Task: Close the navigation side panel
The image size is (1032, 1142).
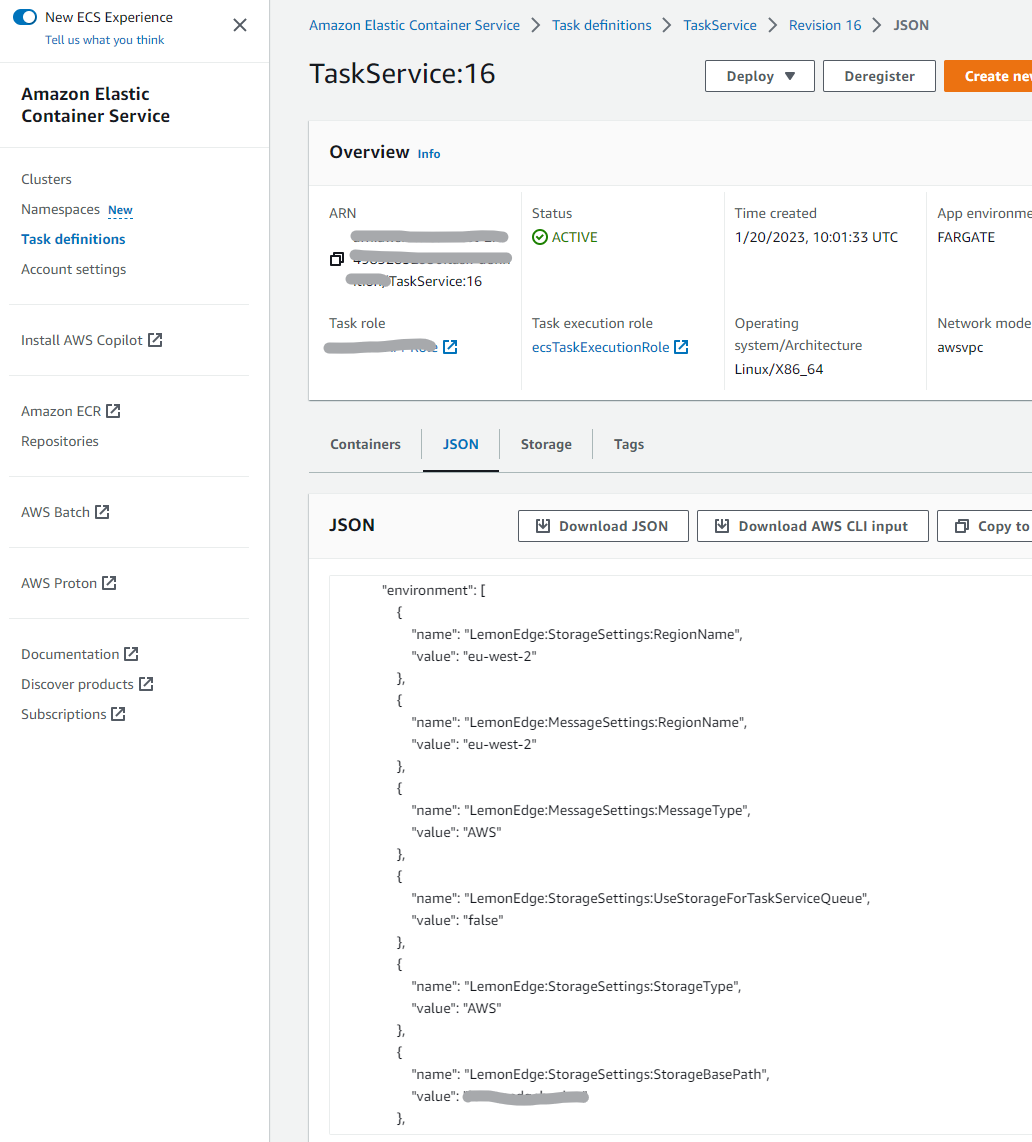Action: [x=240, y=25]
